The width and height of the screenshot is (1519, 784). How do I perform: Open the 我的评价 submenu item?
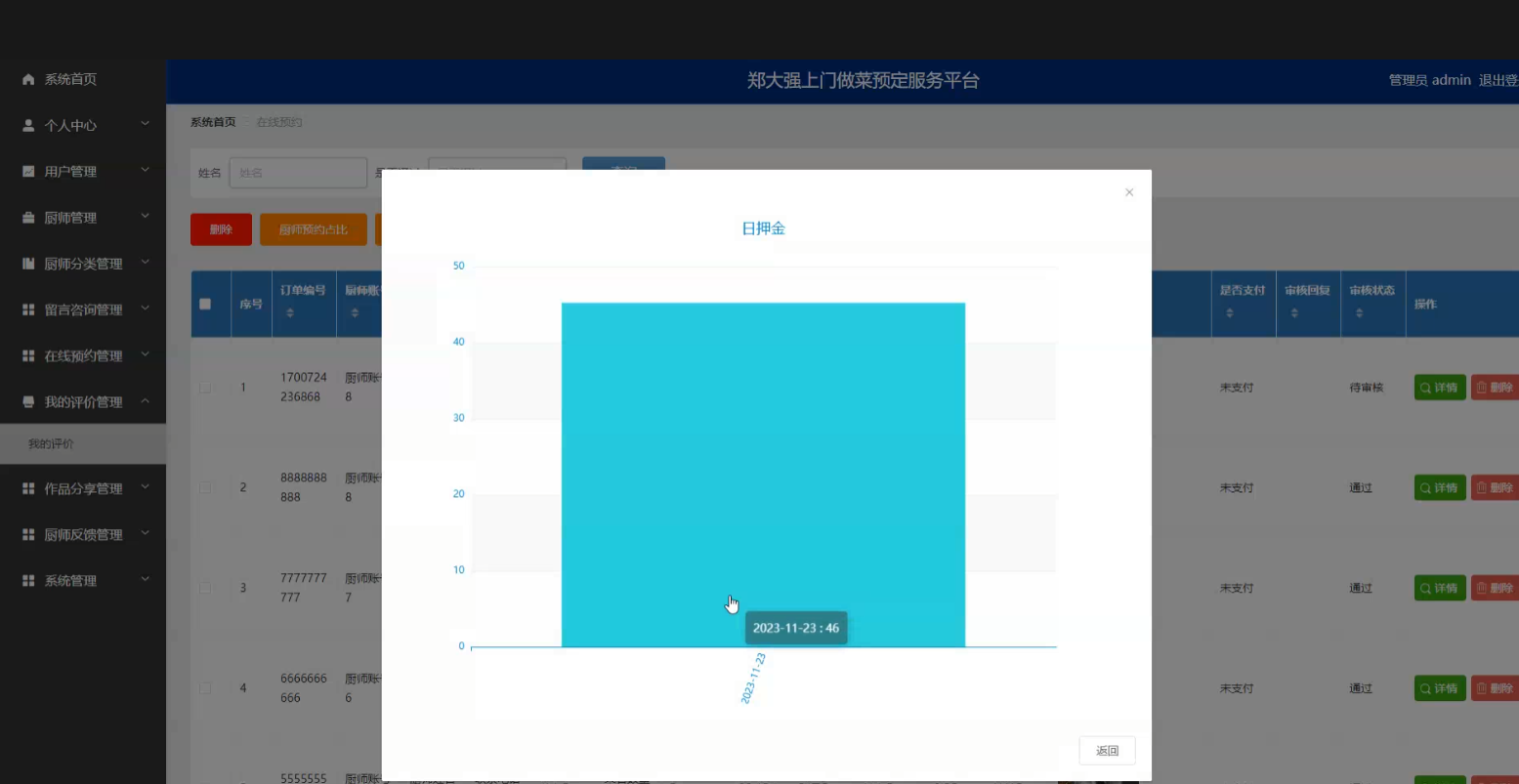point(51,444)
